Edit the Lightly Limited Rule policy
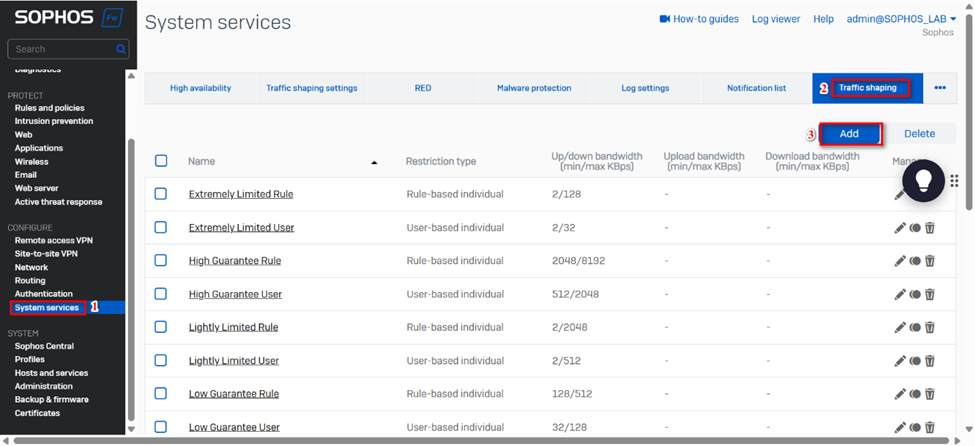The image size is (975, 446). tap(900, 328)
